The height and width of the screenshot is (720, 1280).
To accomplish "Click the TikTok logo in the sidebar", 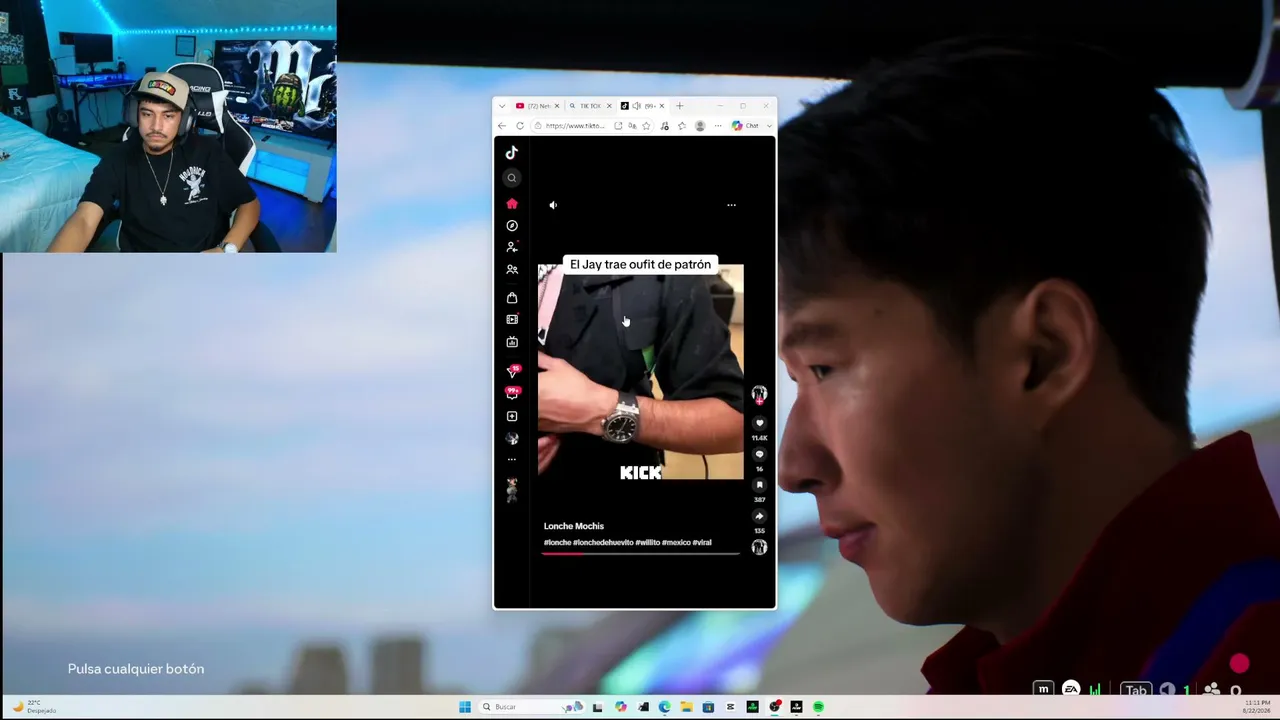I will tap(511, 152).
